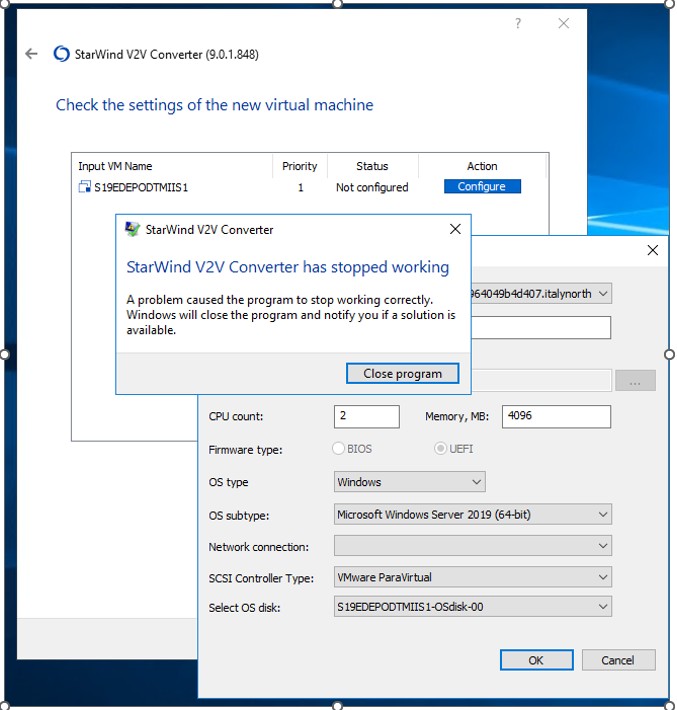Image resolution: width=677 pixels, height=710 pixels.
Task: Click the Status column header
Action: pyautogui.click(x=372, y=166)
